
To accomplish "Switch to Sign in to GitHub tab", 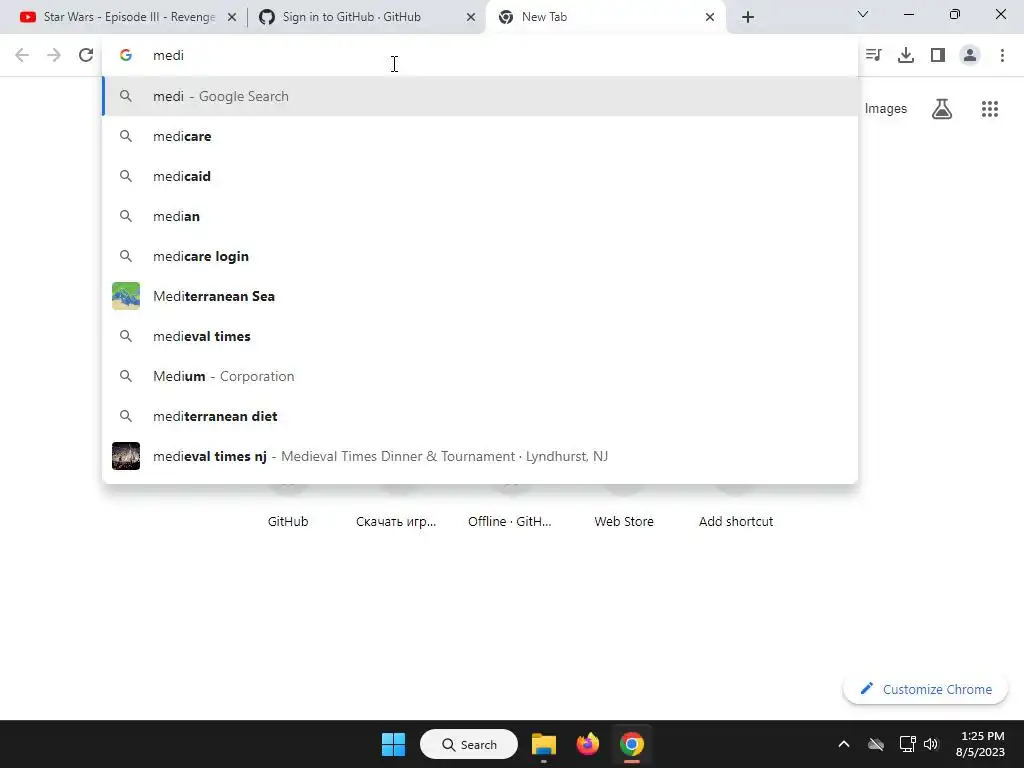I will click(x=366, y=17).
